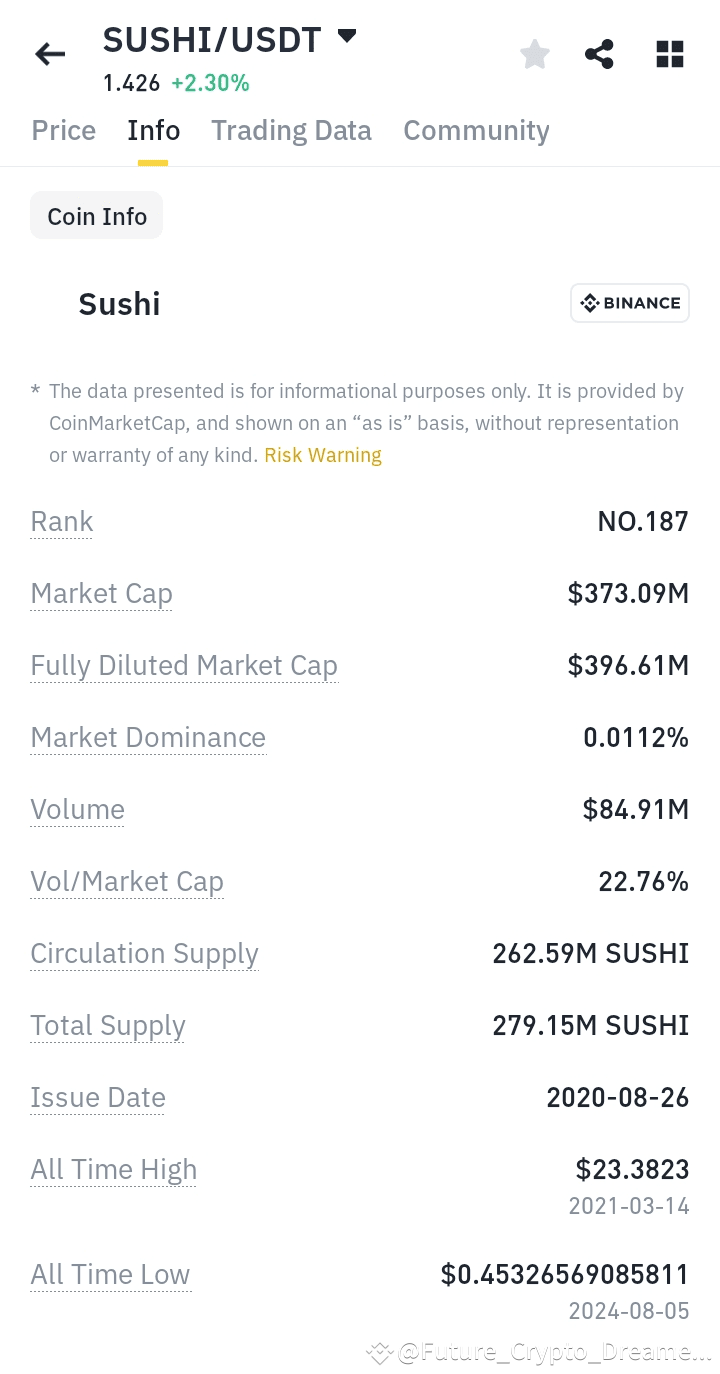
Task: Select the Info tab
Action: click(153, 131)
